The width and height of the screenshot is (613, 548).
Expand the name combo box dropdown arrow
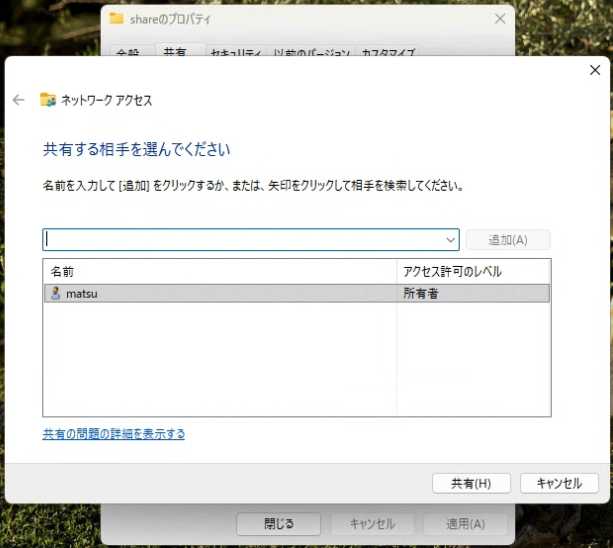point(450,240)
